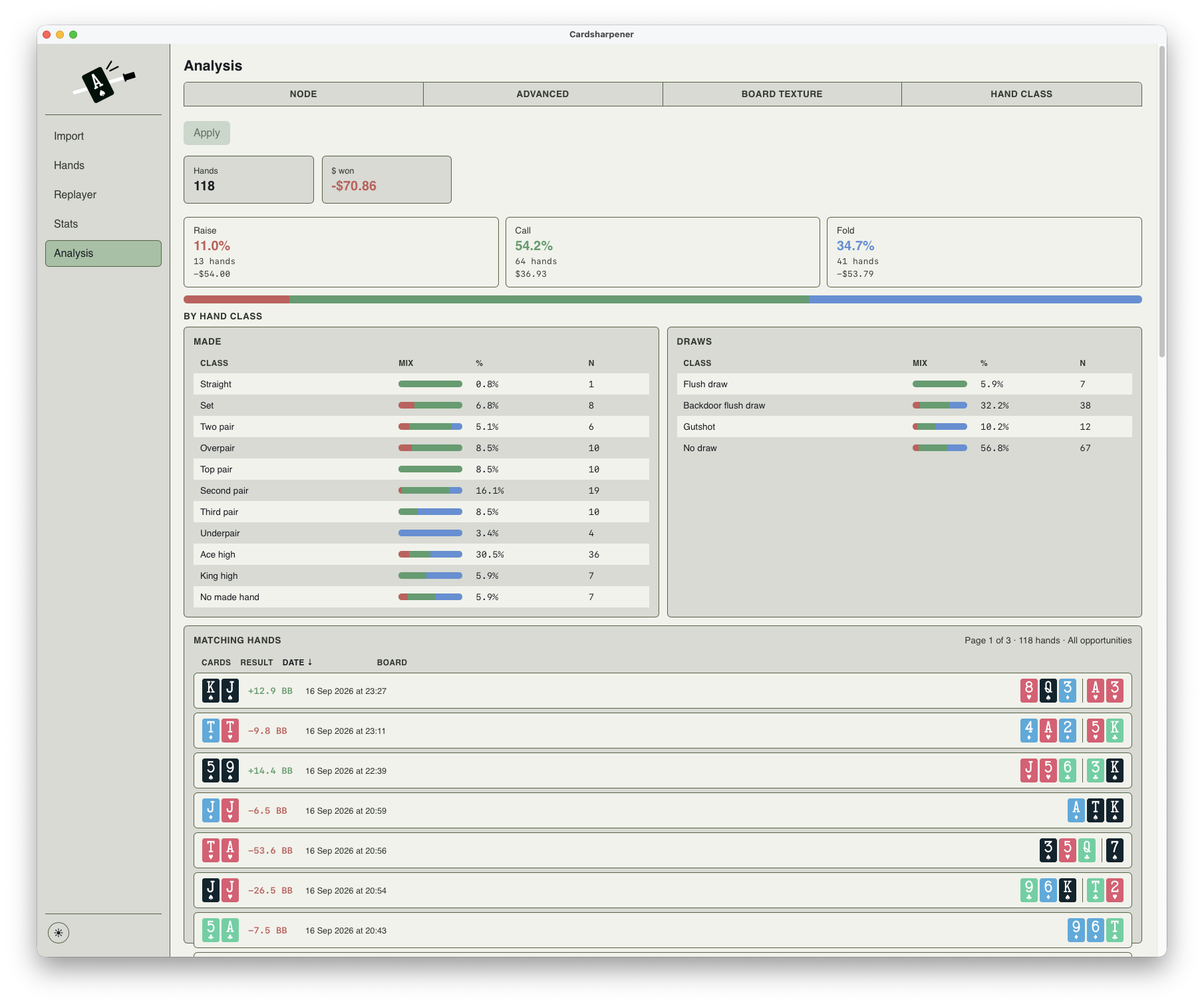Click the red raise segment of action bar
The height and width of the screenshot is (1006, 1204).
tap(237, 299)
